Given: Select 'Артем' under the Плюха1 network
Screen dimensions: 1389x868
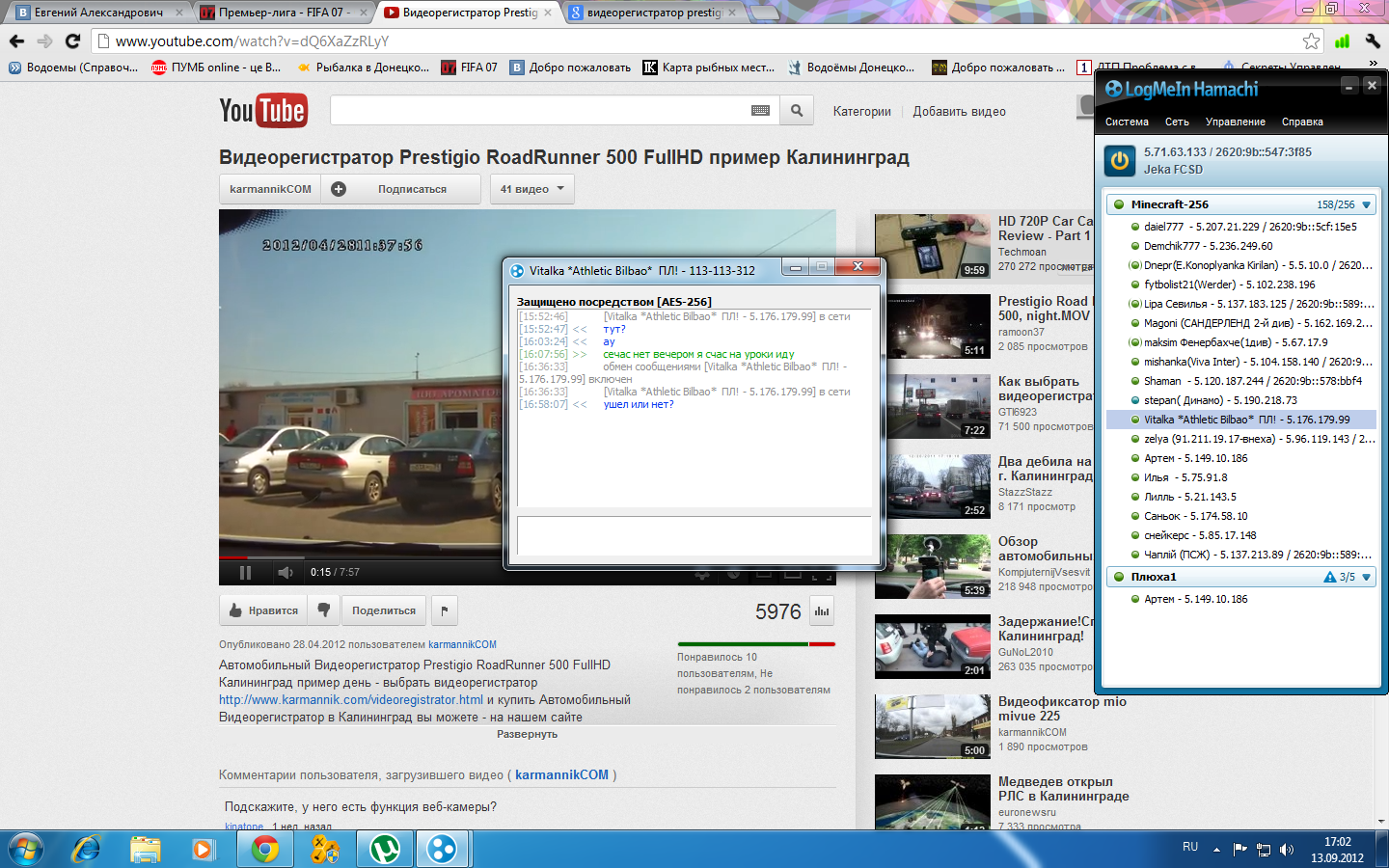Looking at the screenshot, I should 1240,599.
